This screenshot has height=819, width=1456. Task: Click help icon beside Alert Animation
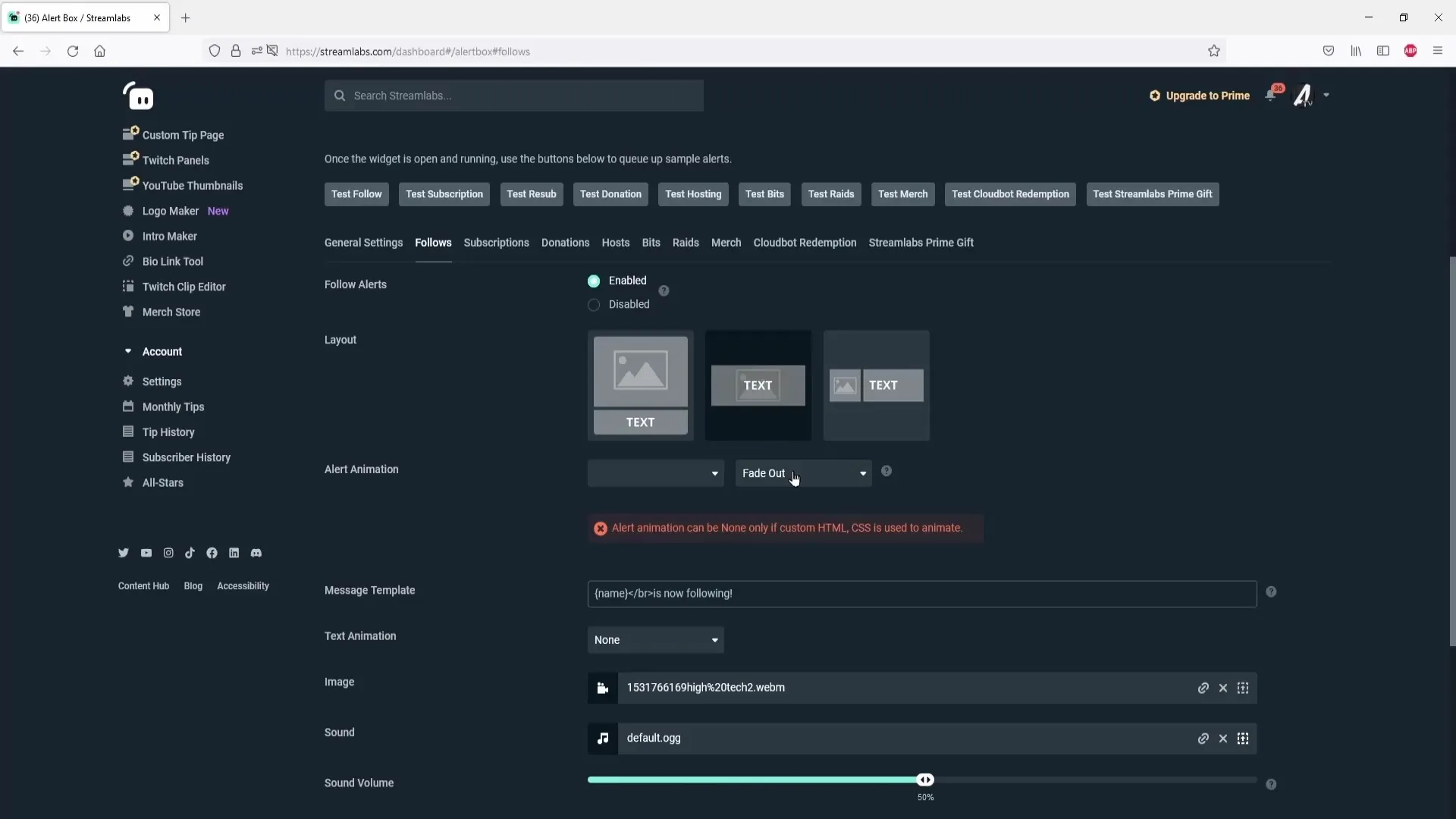click(886, 471)
